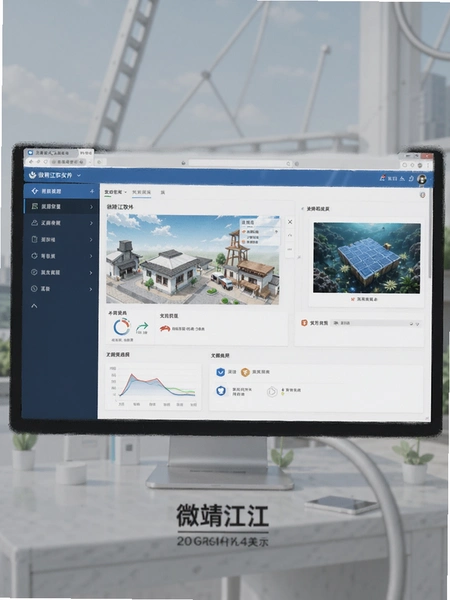450x600 pixels.
Task: Open the dropdown chevron beside the header title
Action: 79,176
